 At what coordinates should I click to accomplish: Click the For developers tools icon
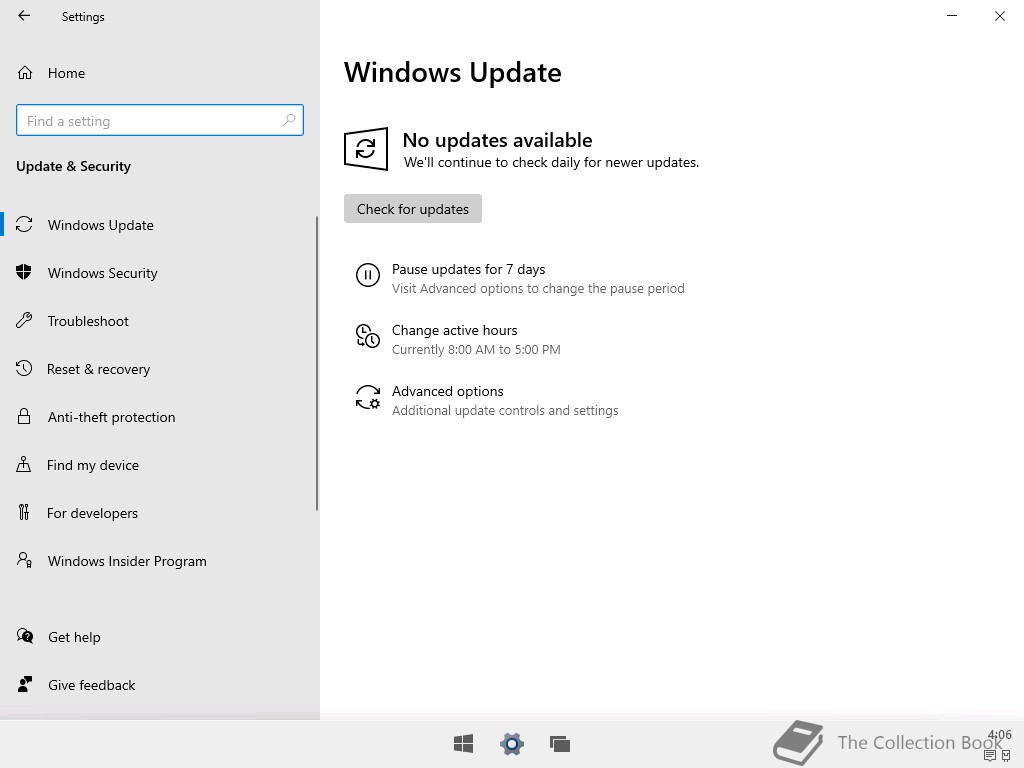coord(24,513)
